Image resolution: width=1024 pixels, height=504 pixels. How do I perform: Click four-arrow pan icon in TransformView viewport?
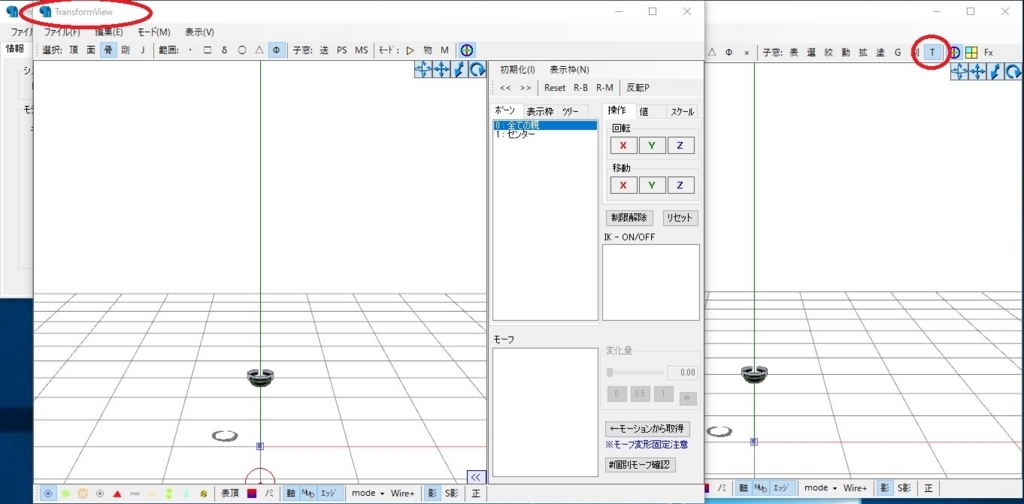[441, 70]
